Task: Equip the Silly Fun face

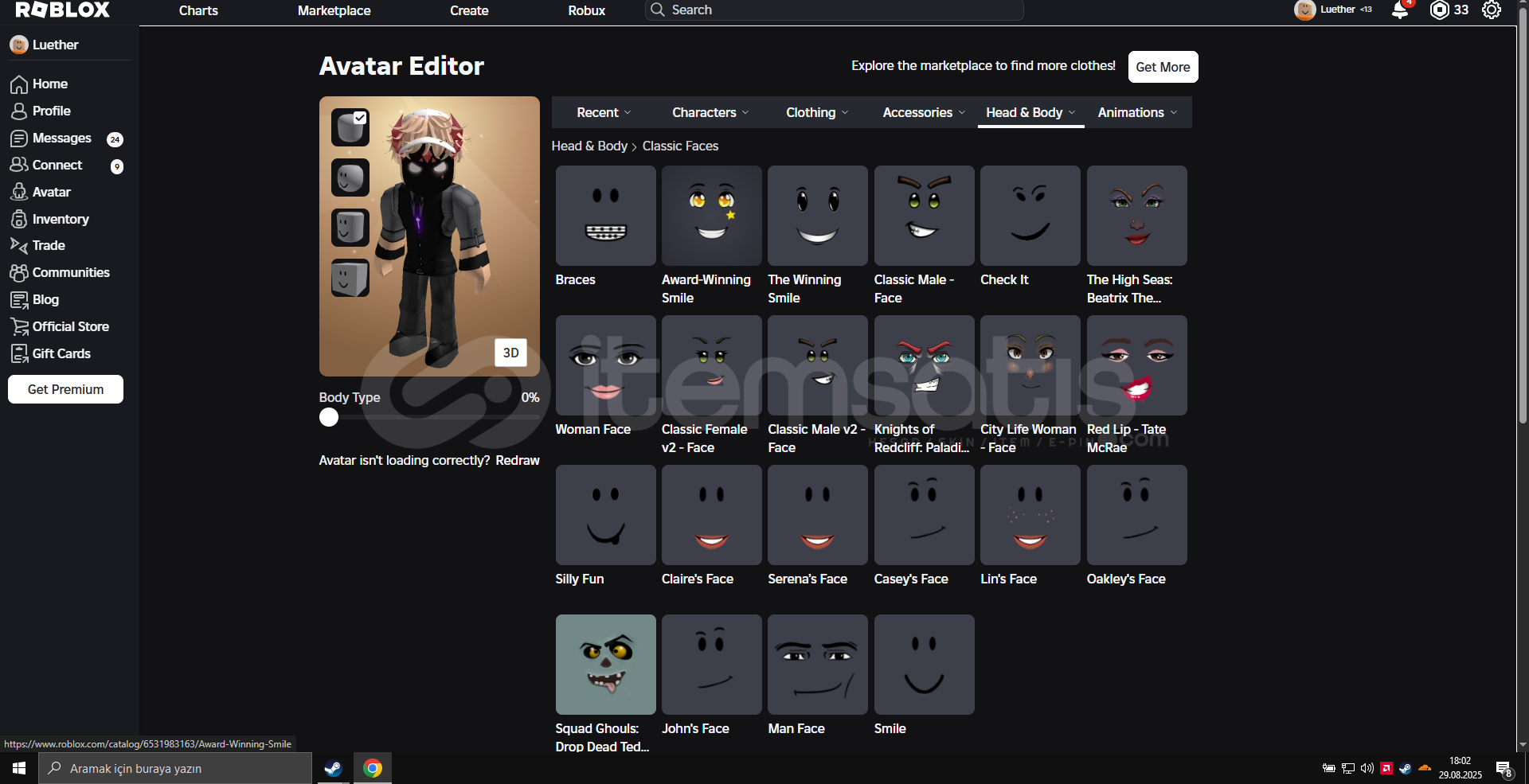Action: (x=605, y=515)
